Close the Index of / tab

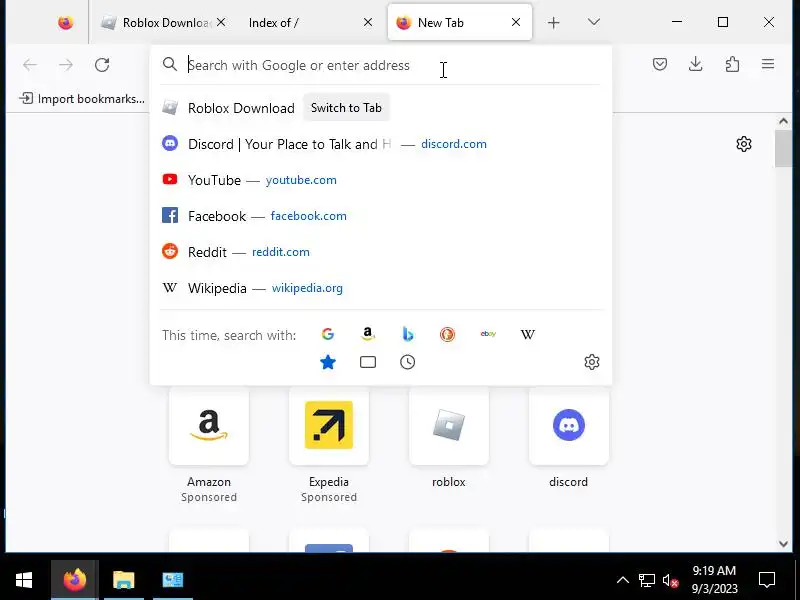(368, 22)
